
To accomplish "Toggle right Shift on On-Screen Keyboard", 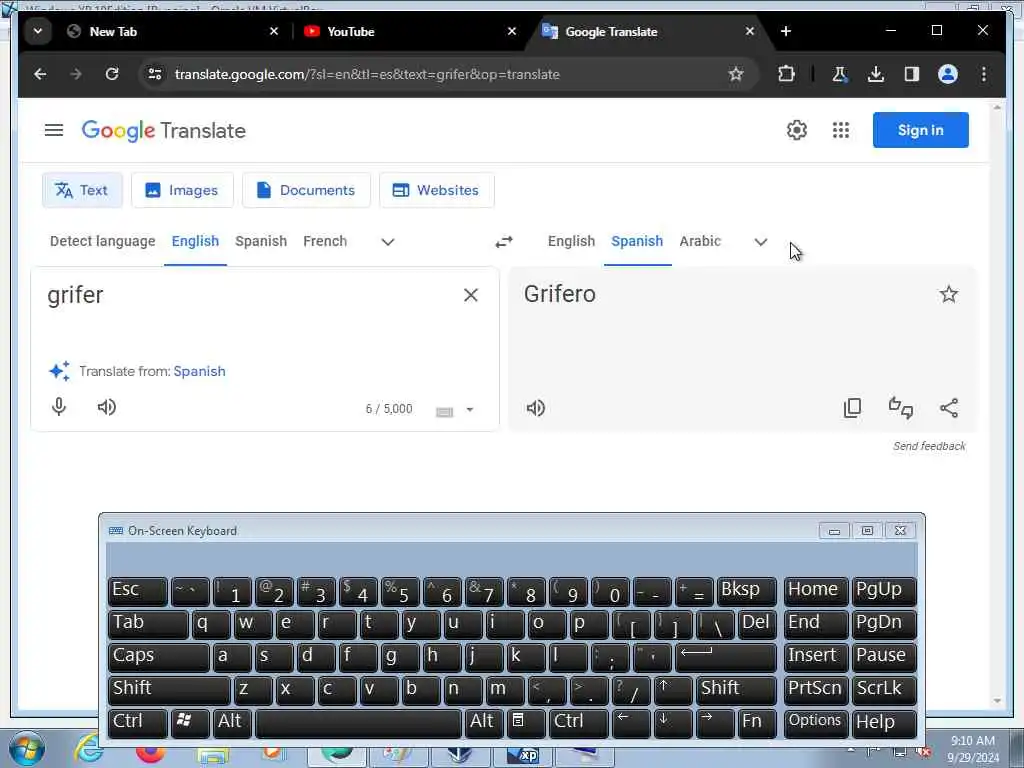I will click(x=736, y=689).
